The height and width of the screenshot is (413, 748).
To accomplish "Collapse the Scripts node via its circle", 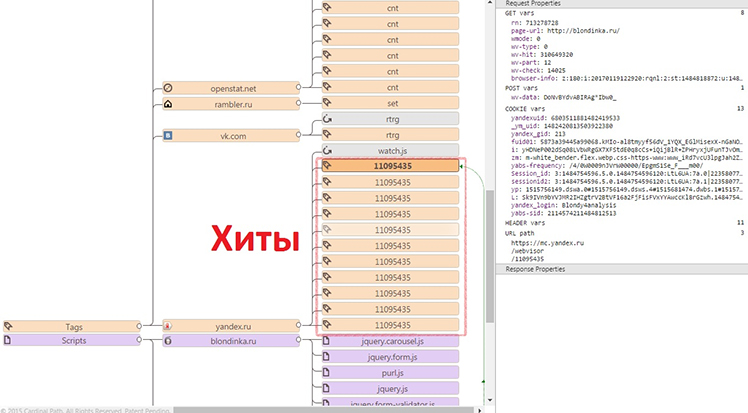I will click(139, 340).
